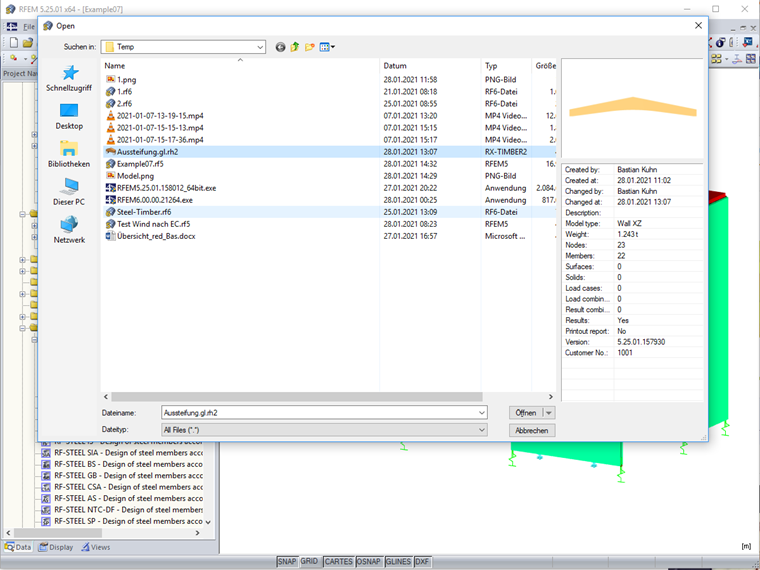Switch to the Data navigator tab
The width and height of the screenshot is (760, 570).
(18, 547)
